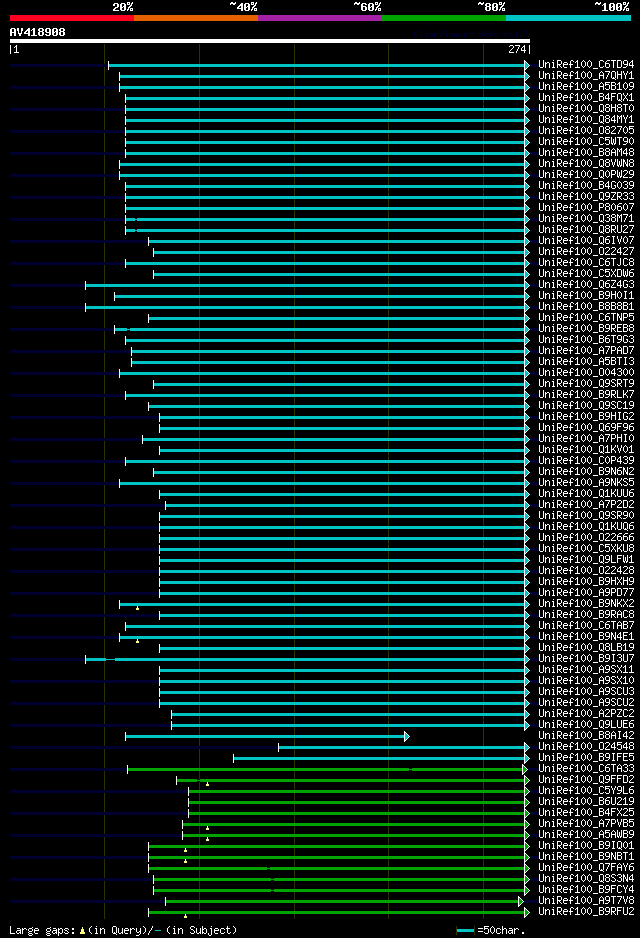Click the cyan ~100% legend segment
This screenshot has height=938, width=640.
pos(568,18)
